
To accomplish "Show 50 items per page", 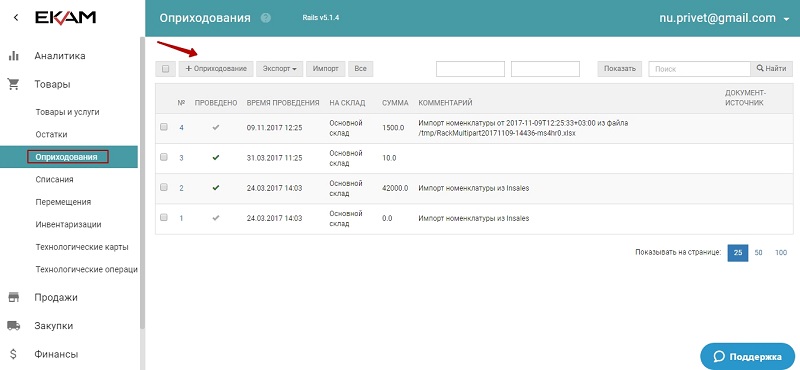I will [x=758, y=253].
